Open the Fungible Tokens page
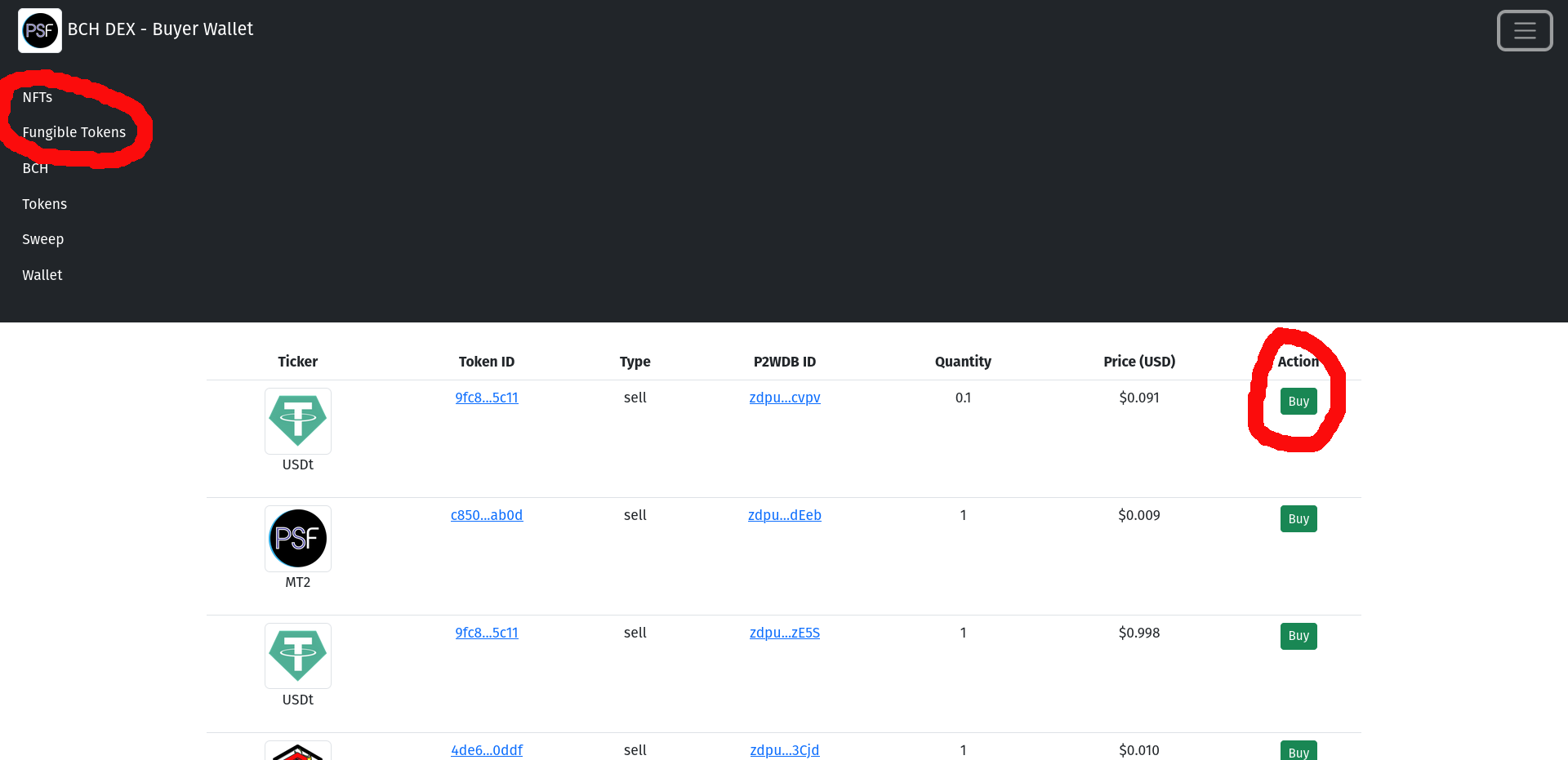Viewport: 1568px width, 760px height. pos(74,132)
